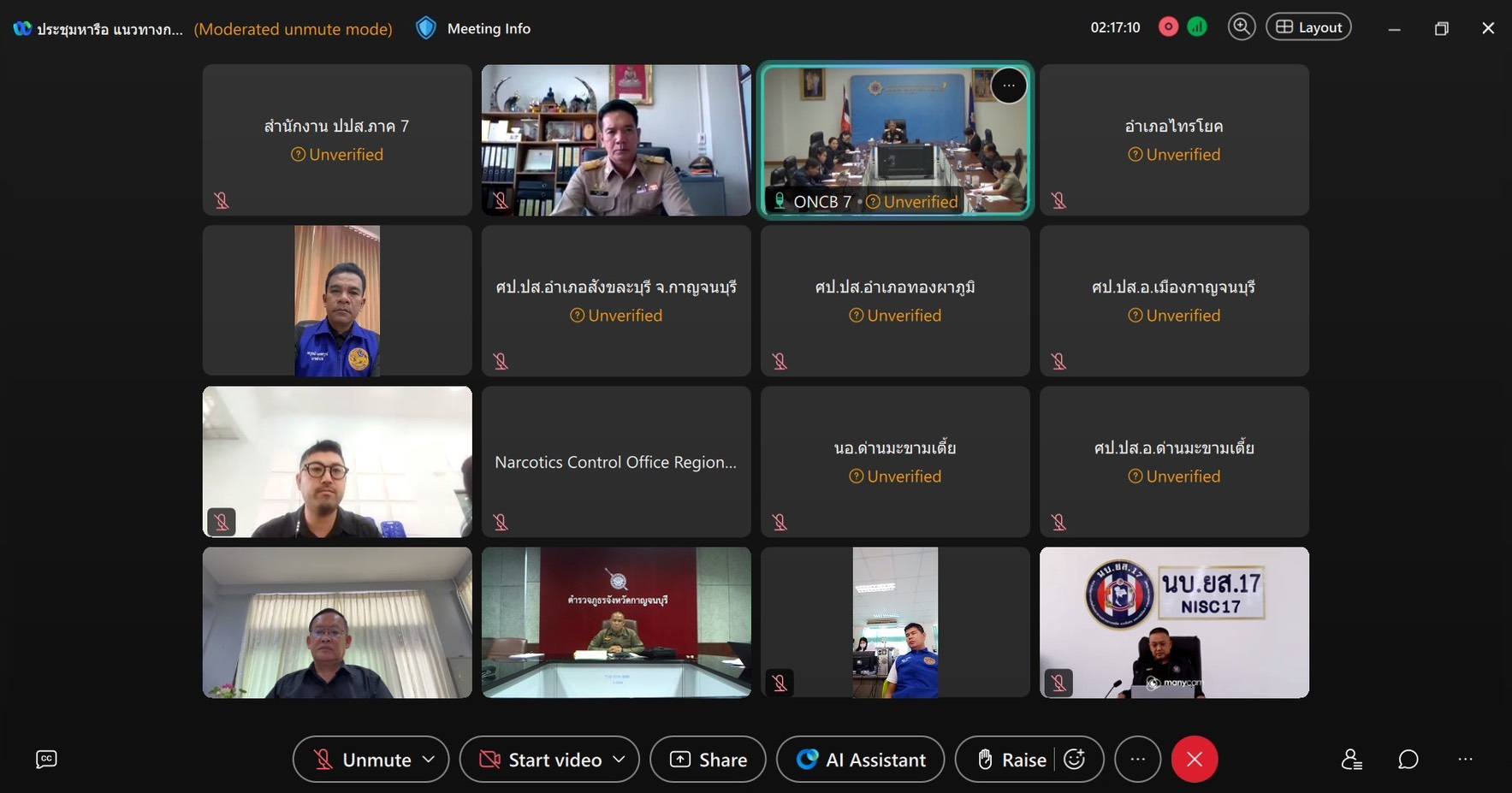The width and height of the screenshot is (1512, 793).
Task: Click the green audio statistics icon
Action: tap(1197, 27)
